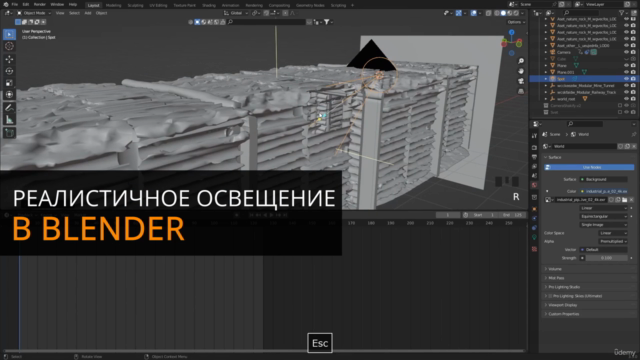640x360 pixels.
Task: Open the View Layer properties tab
Action: (x=534, y=166)
